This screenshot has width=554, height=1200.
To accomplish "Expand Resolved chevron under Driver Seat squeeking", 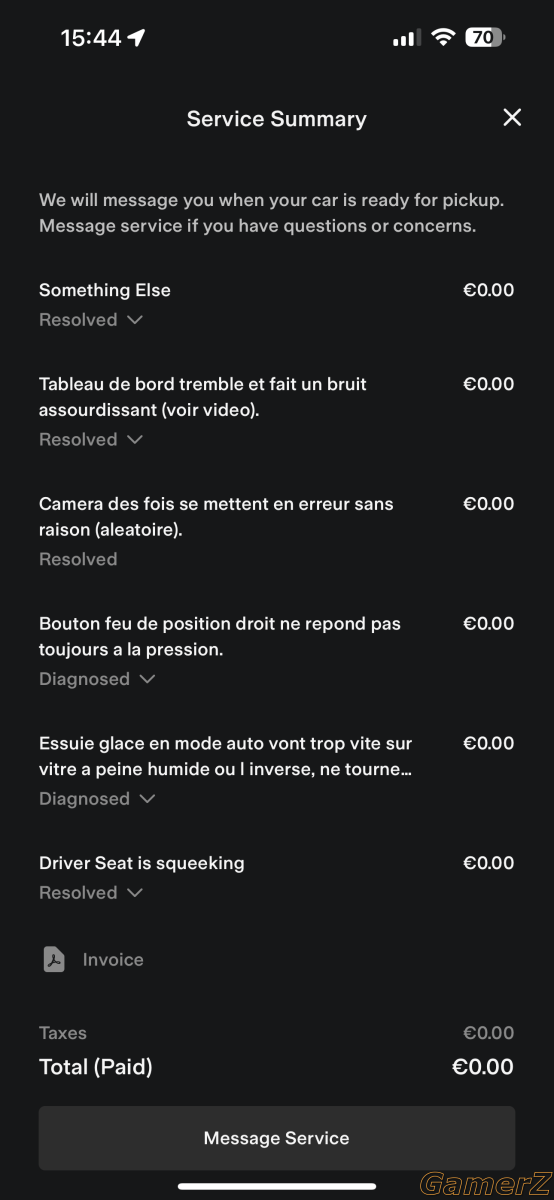I will pyautogui.click(x=135, y=893).
